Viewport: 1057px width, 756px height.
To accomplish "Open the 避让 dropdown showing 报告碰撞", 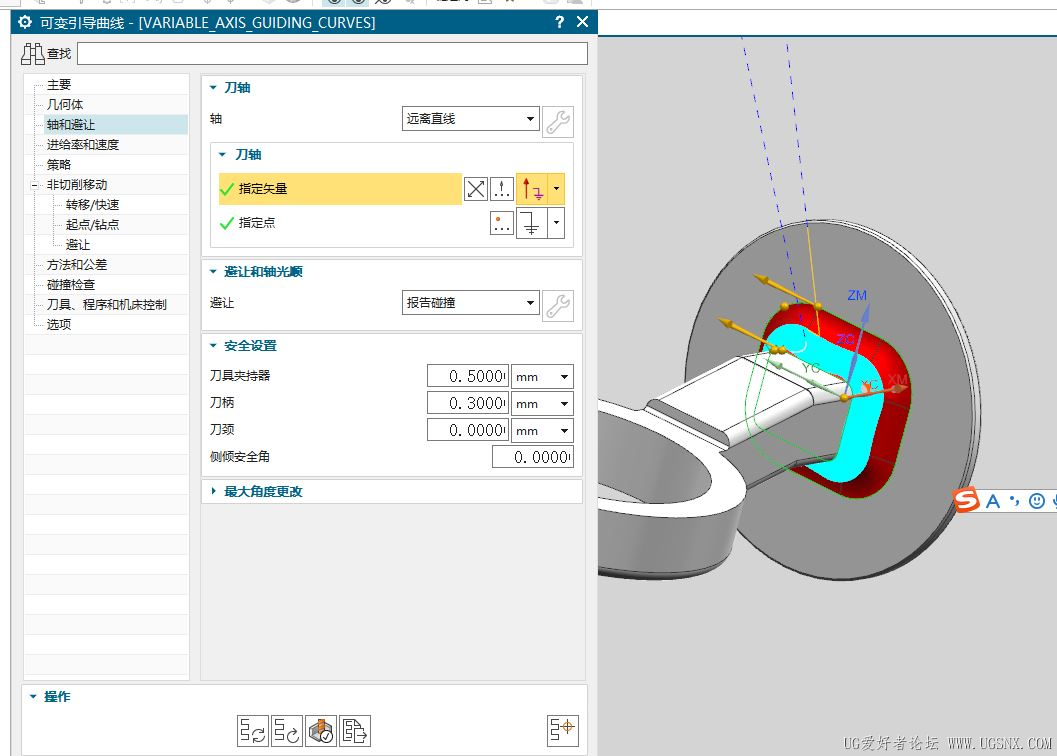I will 471,303.
